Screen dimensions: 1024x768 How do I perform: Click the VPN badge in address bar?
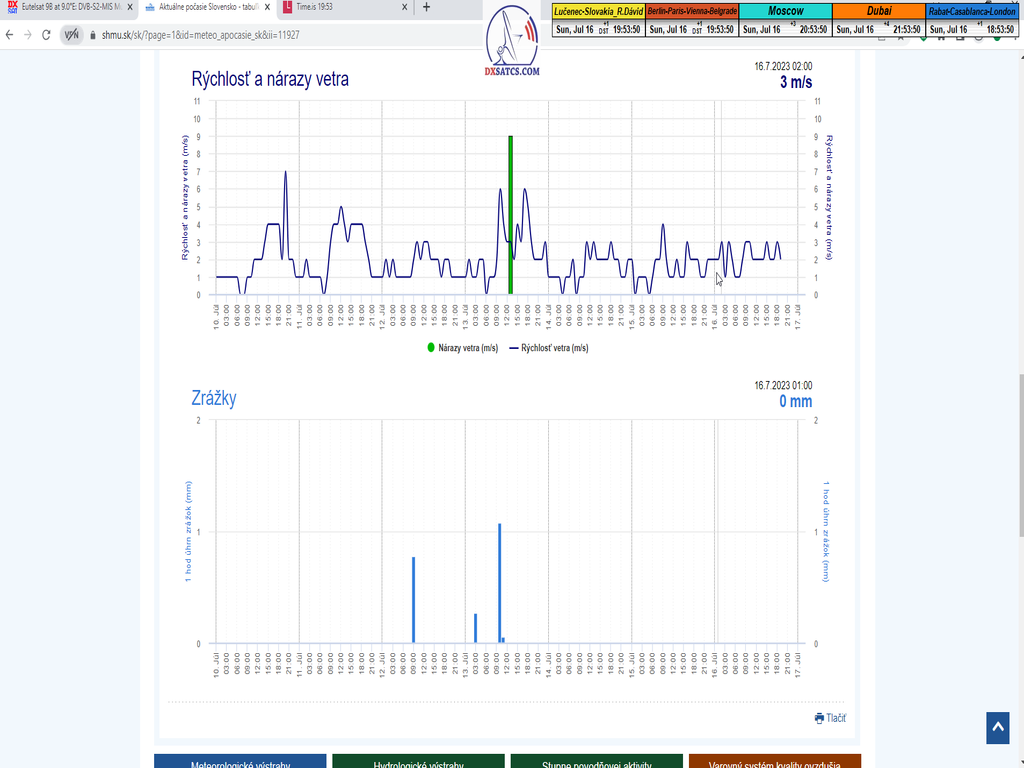coord(72,34)
